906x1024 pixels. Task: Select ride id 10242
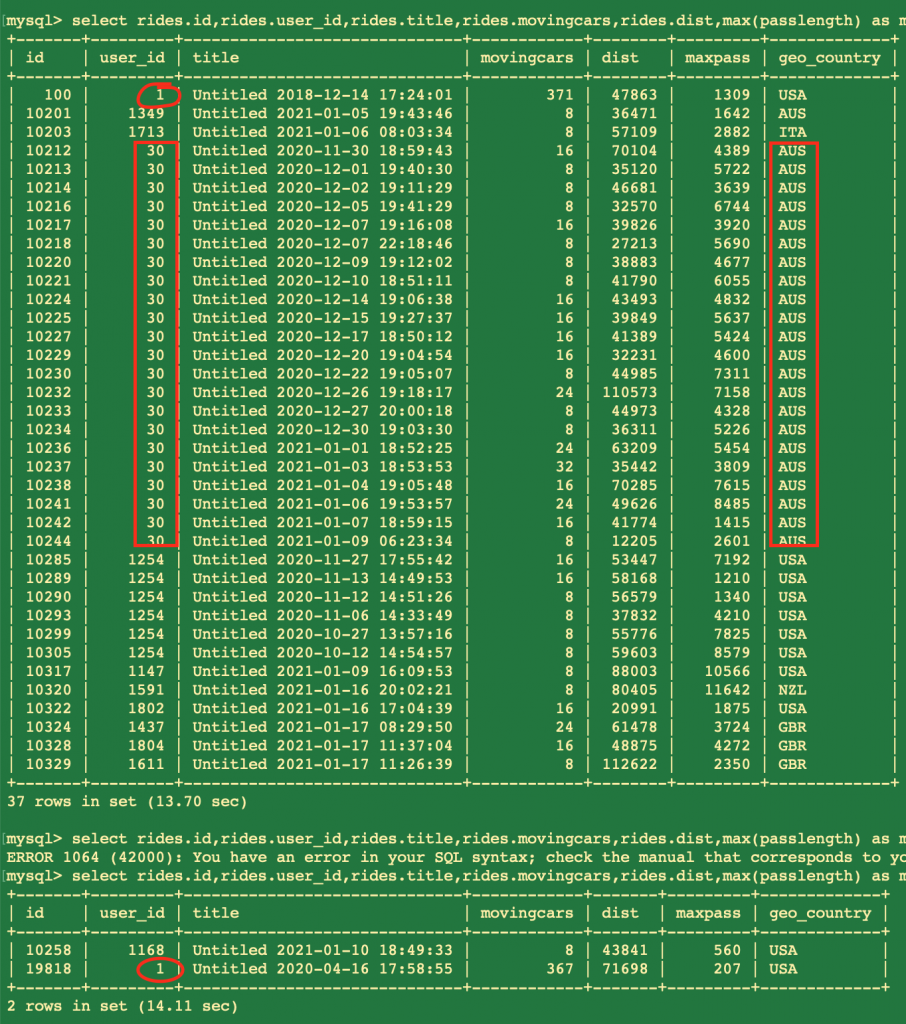pyautogui.click(x=48, y=523)
